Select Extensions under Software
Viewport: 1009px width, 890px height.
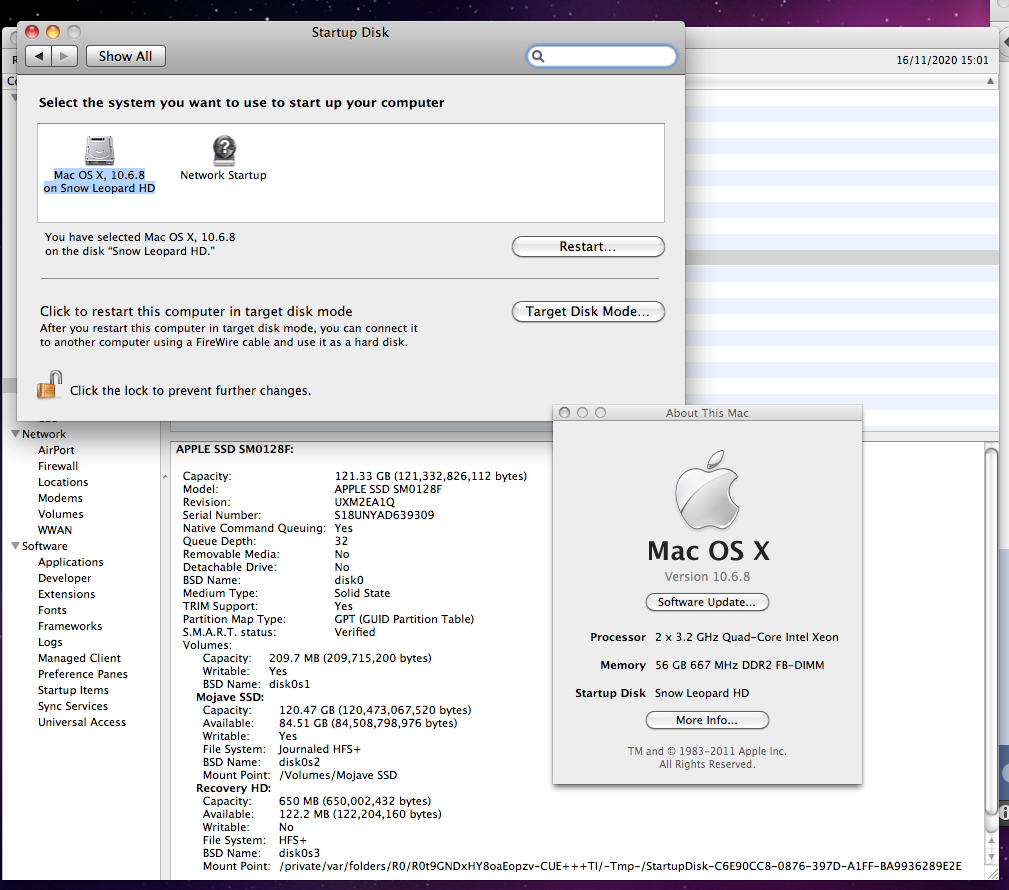coord(66,594)
